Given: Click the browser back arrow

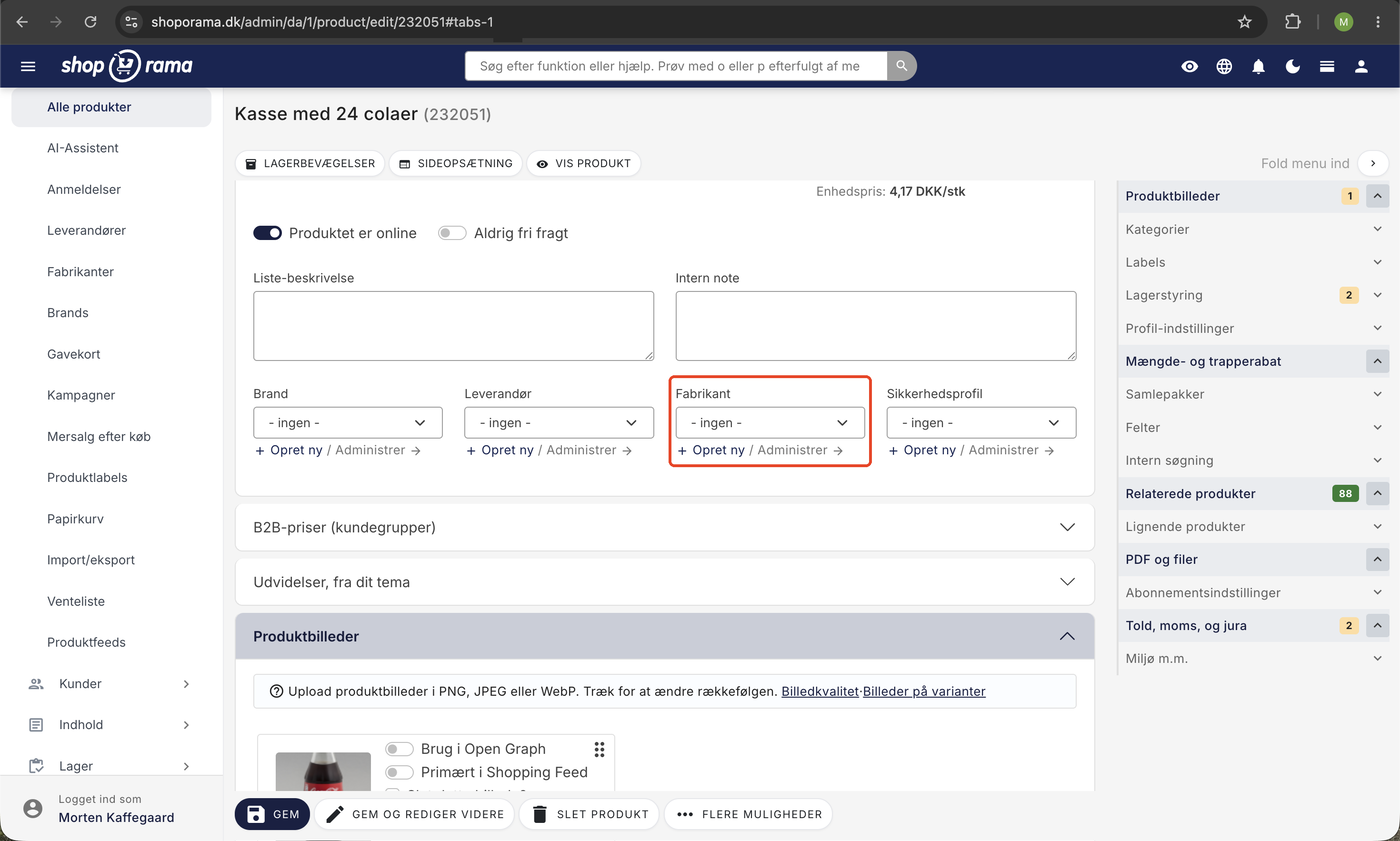Looking at the screenshot, I should click(x=22, y=21).
